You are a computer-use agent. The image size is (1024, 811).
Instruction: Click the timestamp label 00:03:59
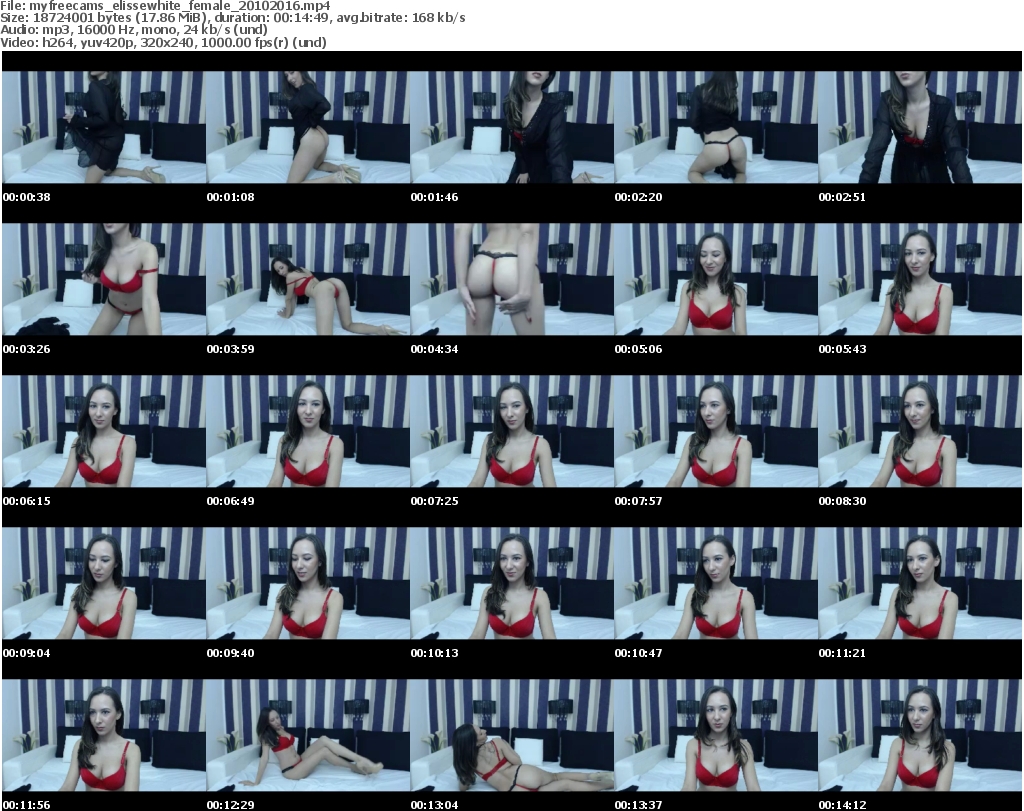(231, 349)
